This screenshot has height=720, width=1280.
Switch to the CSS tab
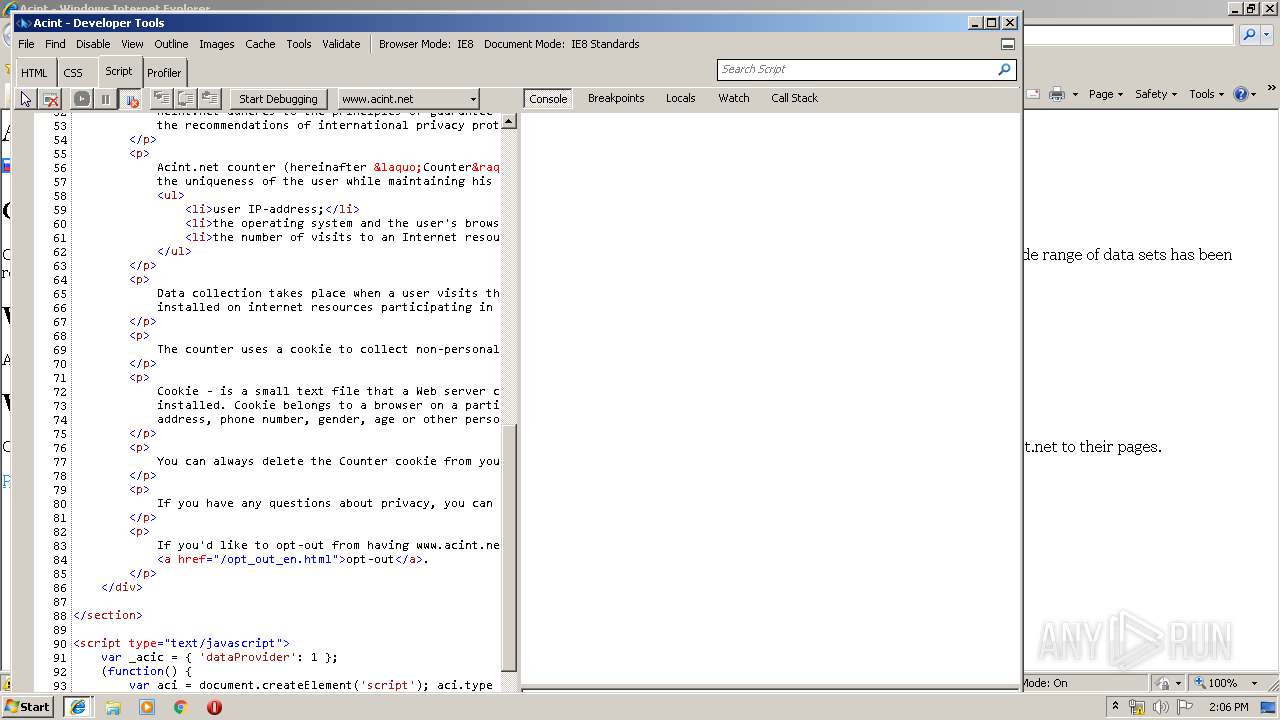click(73, 73)
